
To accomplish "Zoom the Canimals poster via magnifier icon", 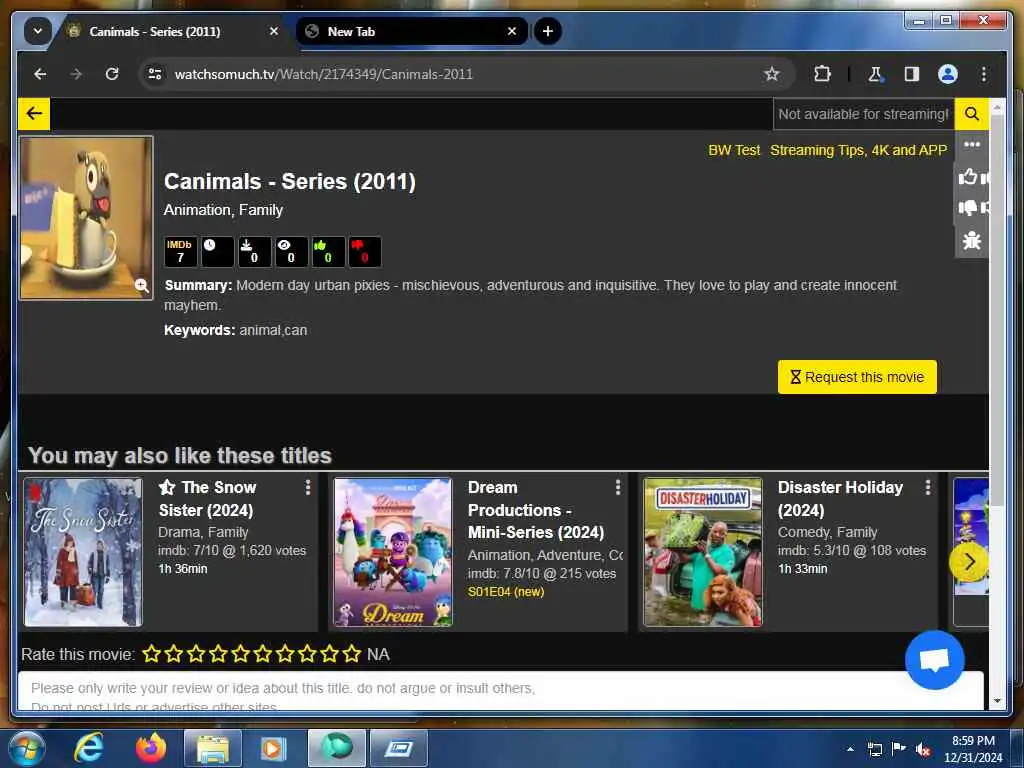I will [x=142, y=285].
